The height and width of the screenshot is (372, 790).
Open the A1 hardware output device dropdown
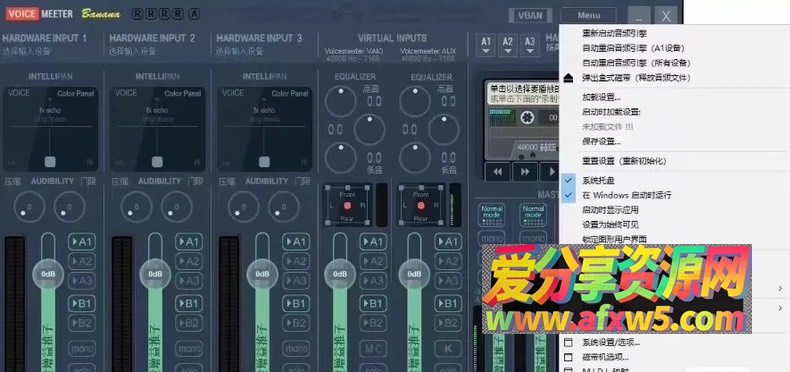pos(486,45)
